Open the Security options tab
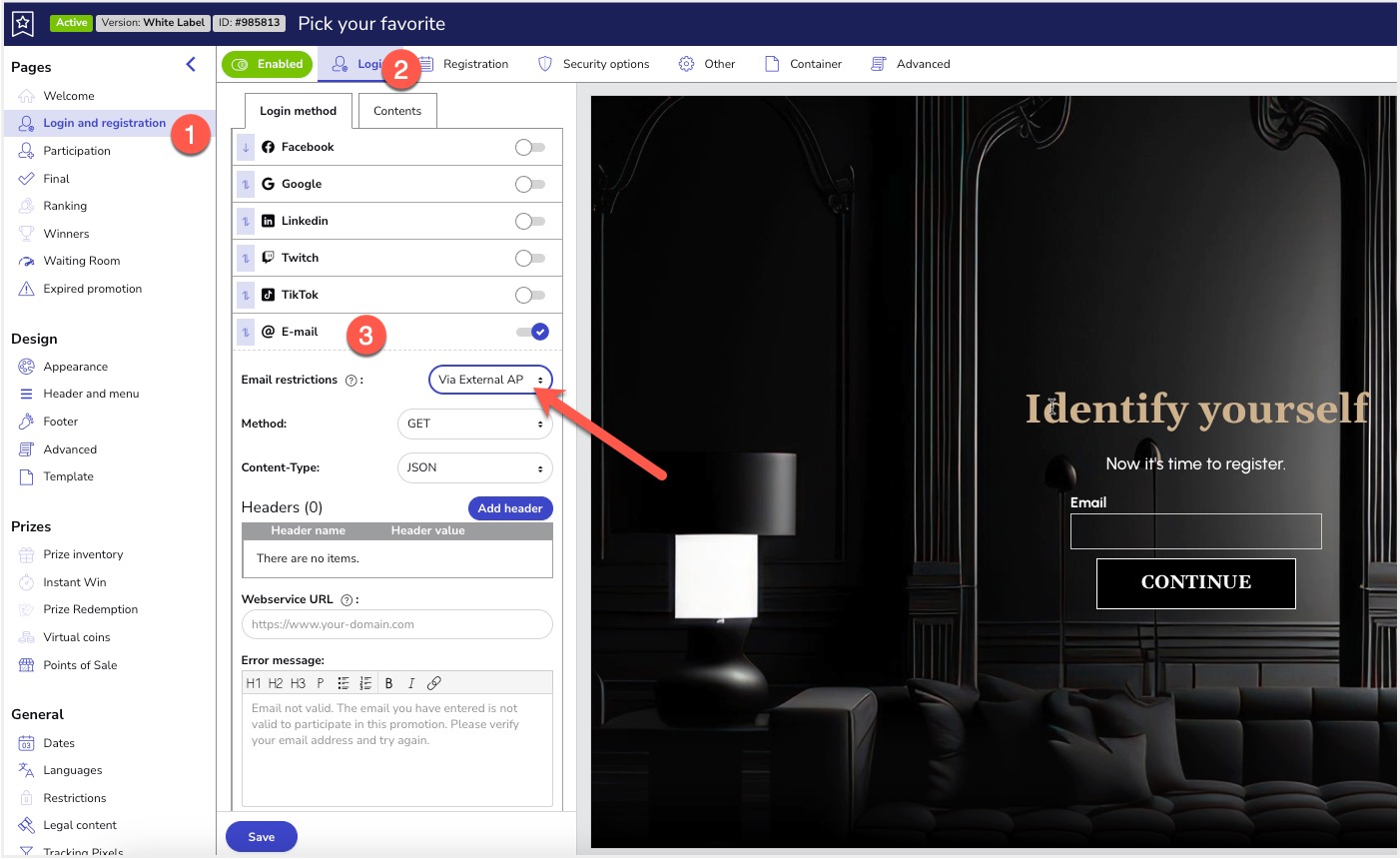Image resolution: width=1400 pixels, height=859 pixels. [594, 64]
